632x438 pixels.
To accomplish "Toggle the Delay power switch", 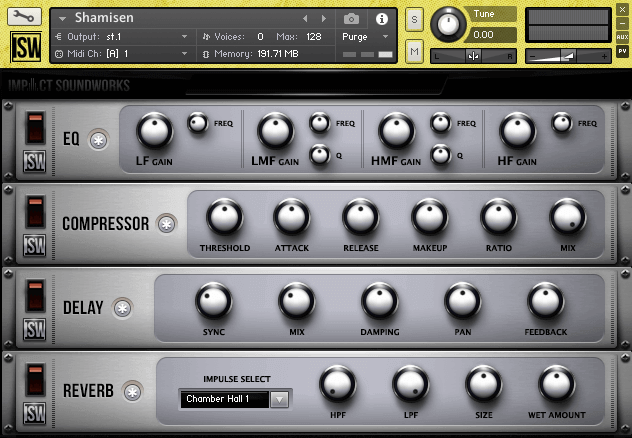I will (35, 296).
